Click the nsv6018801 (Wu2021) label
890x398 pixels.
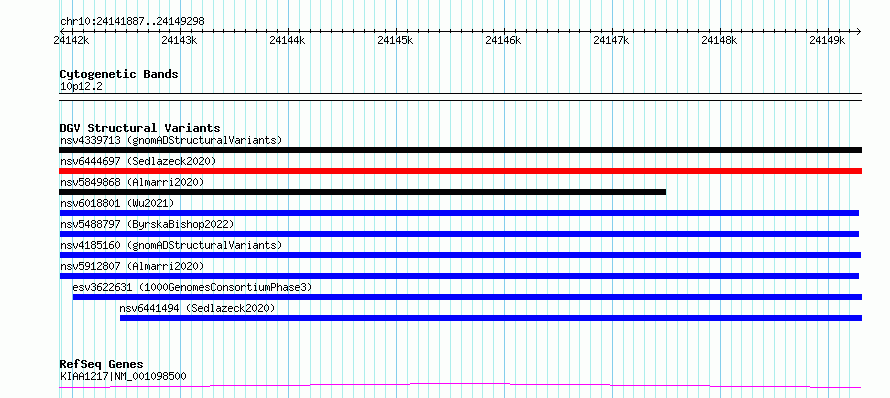coord(117,203)
